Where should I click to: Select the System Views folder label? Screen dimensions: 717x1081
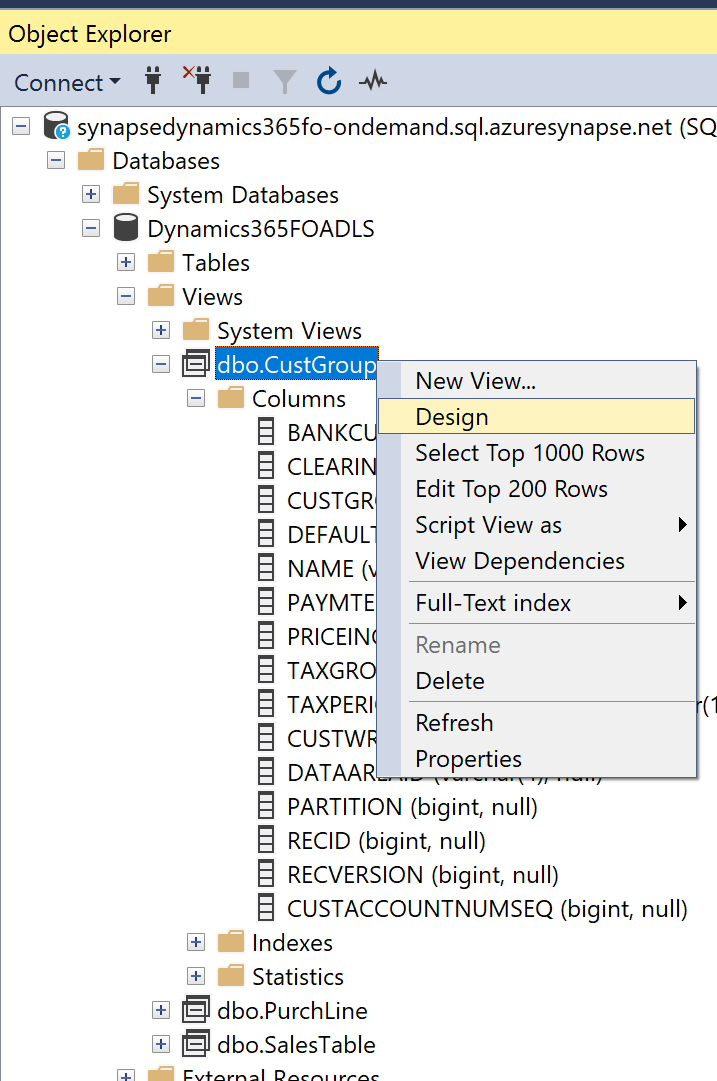[290, 331]
